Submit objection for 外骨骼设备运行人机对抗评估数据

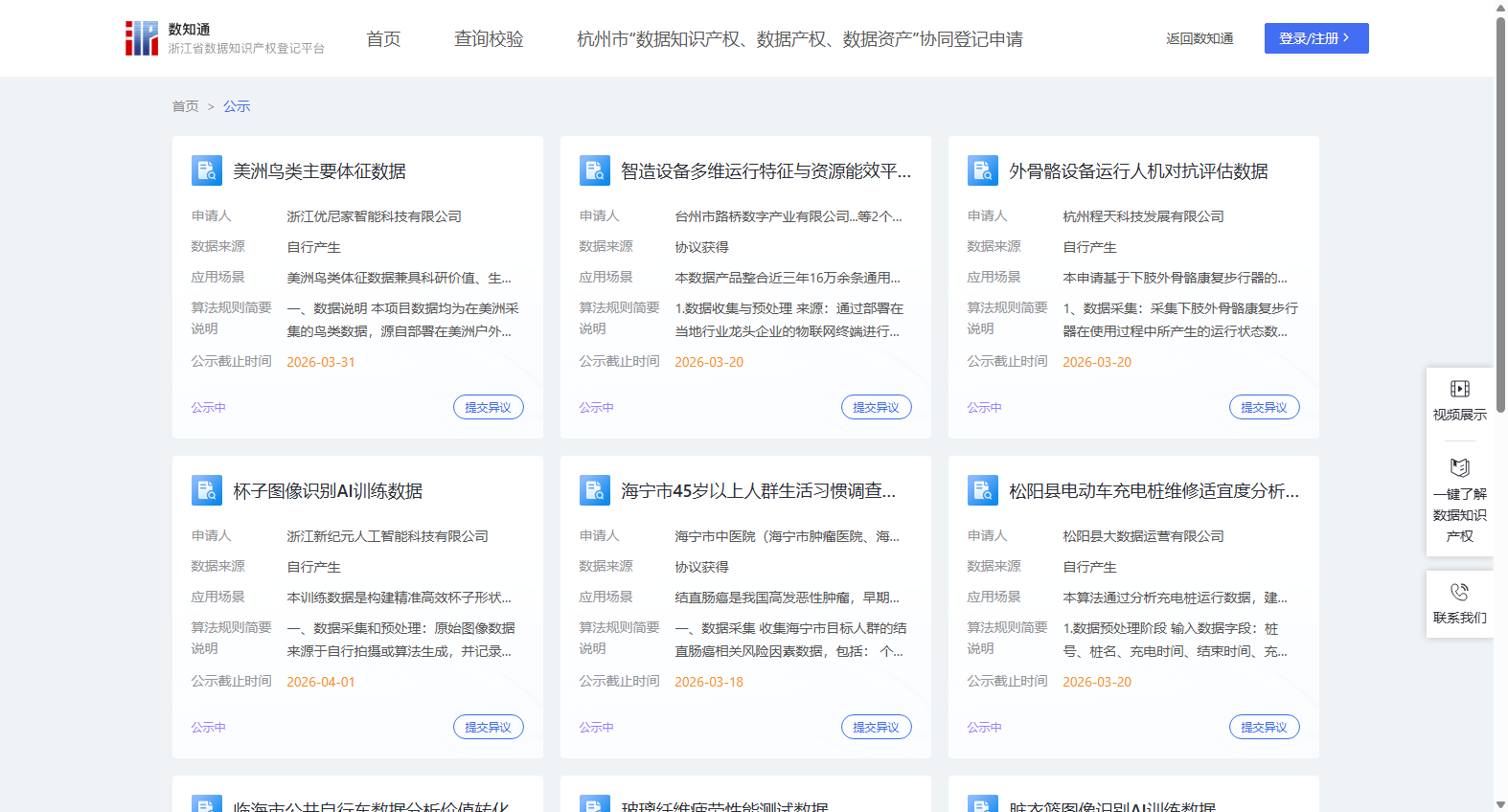tap(1265, 407)
